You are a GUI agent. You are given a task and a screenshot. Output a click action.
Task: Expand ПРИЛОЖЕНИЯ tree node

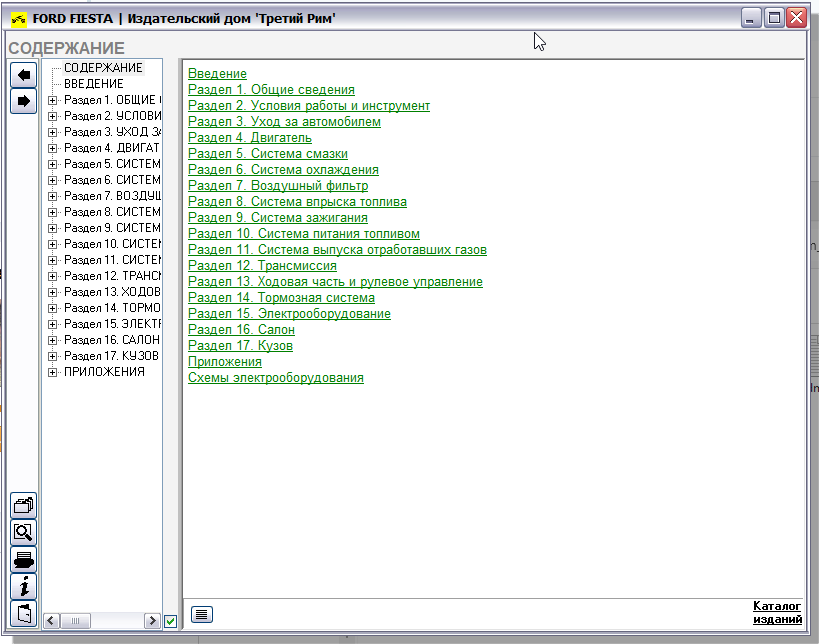[52, 372]
